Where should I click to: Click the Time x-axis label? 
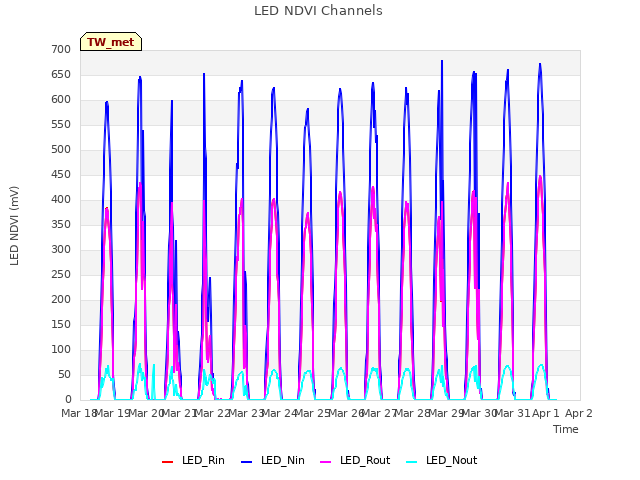click(566, 429)
